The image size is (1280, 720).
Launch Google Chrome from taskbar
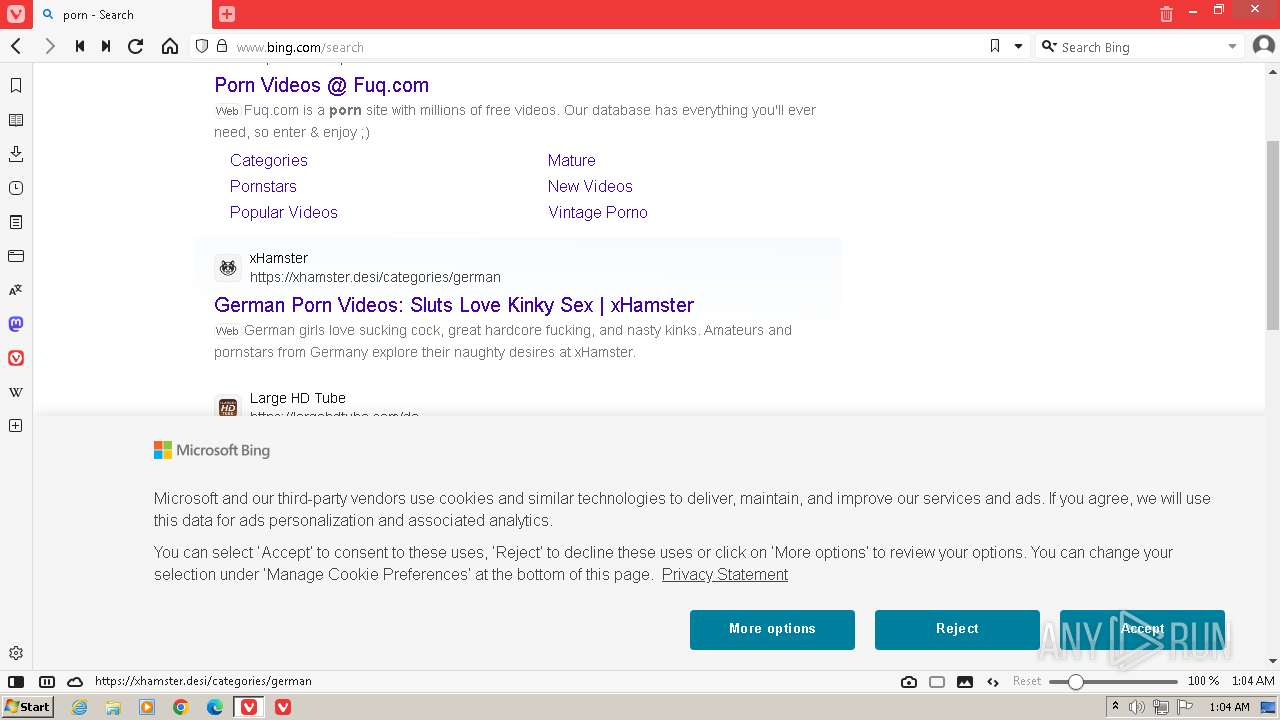point(181,707)
